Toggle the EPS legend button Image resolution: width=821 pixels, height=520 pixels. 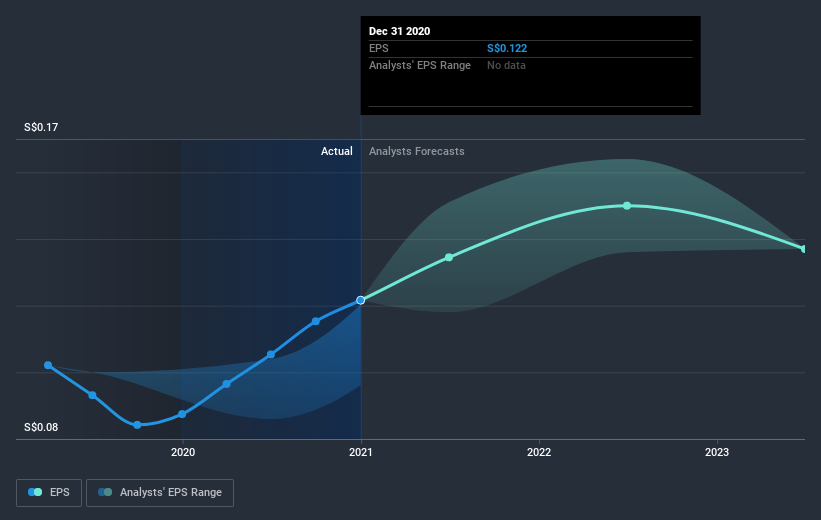pyautogui.click(x=49, y=492)
